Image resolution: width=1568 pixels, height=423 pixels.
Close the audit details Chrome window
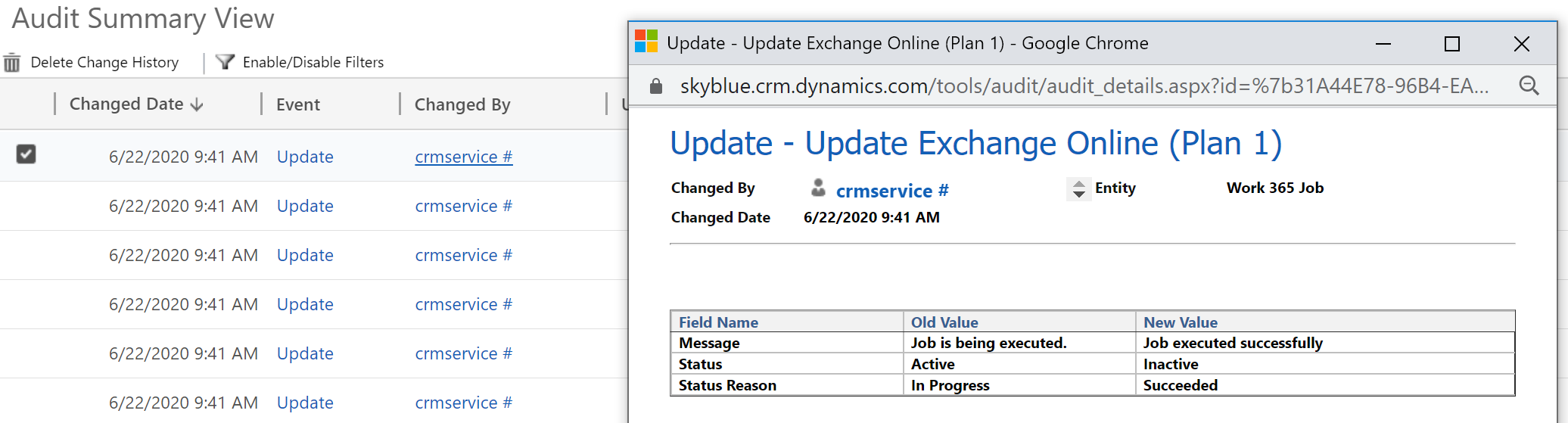1522,44
